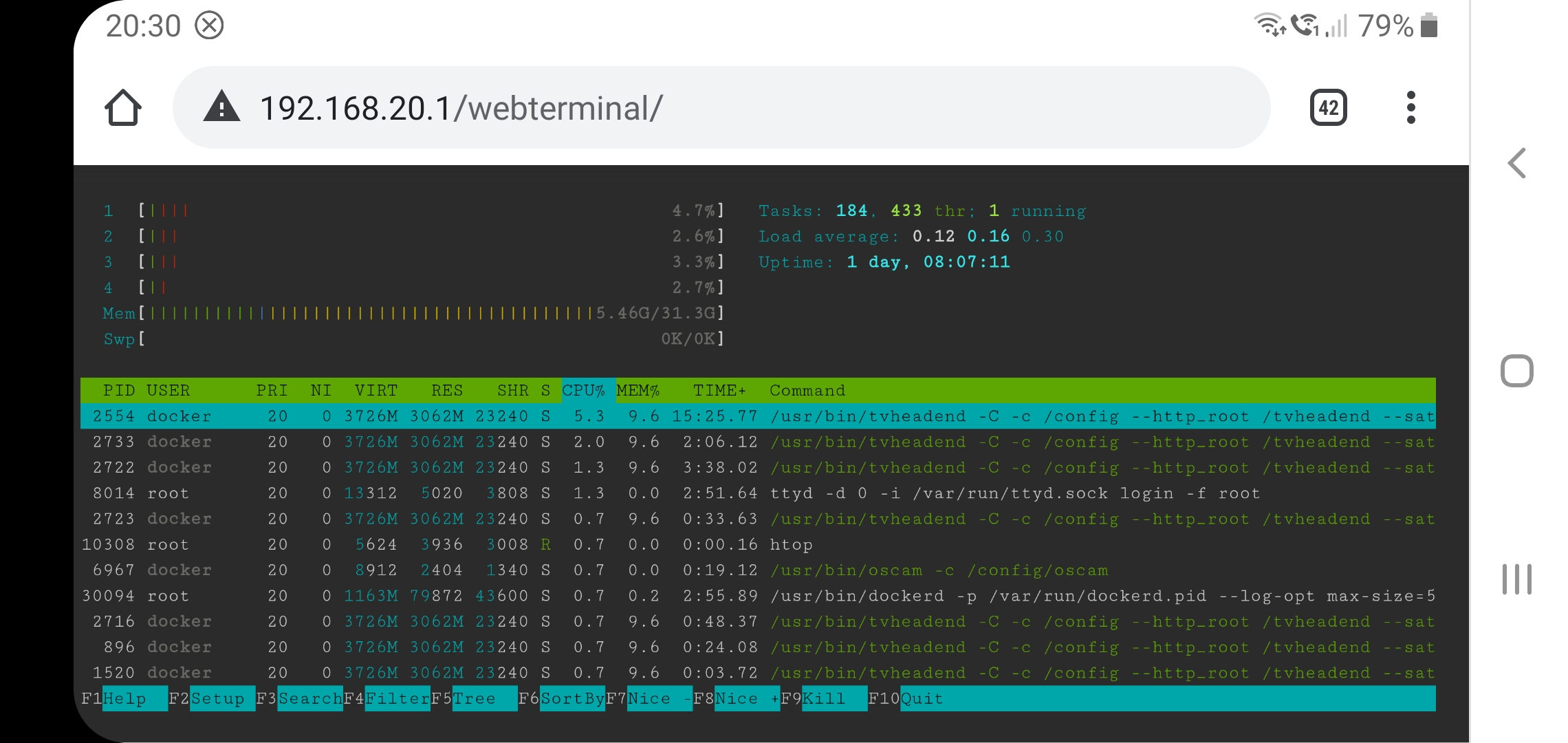
Task: Sort by the PID column header
Action: tap(119, 390)
